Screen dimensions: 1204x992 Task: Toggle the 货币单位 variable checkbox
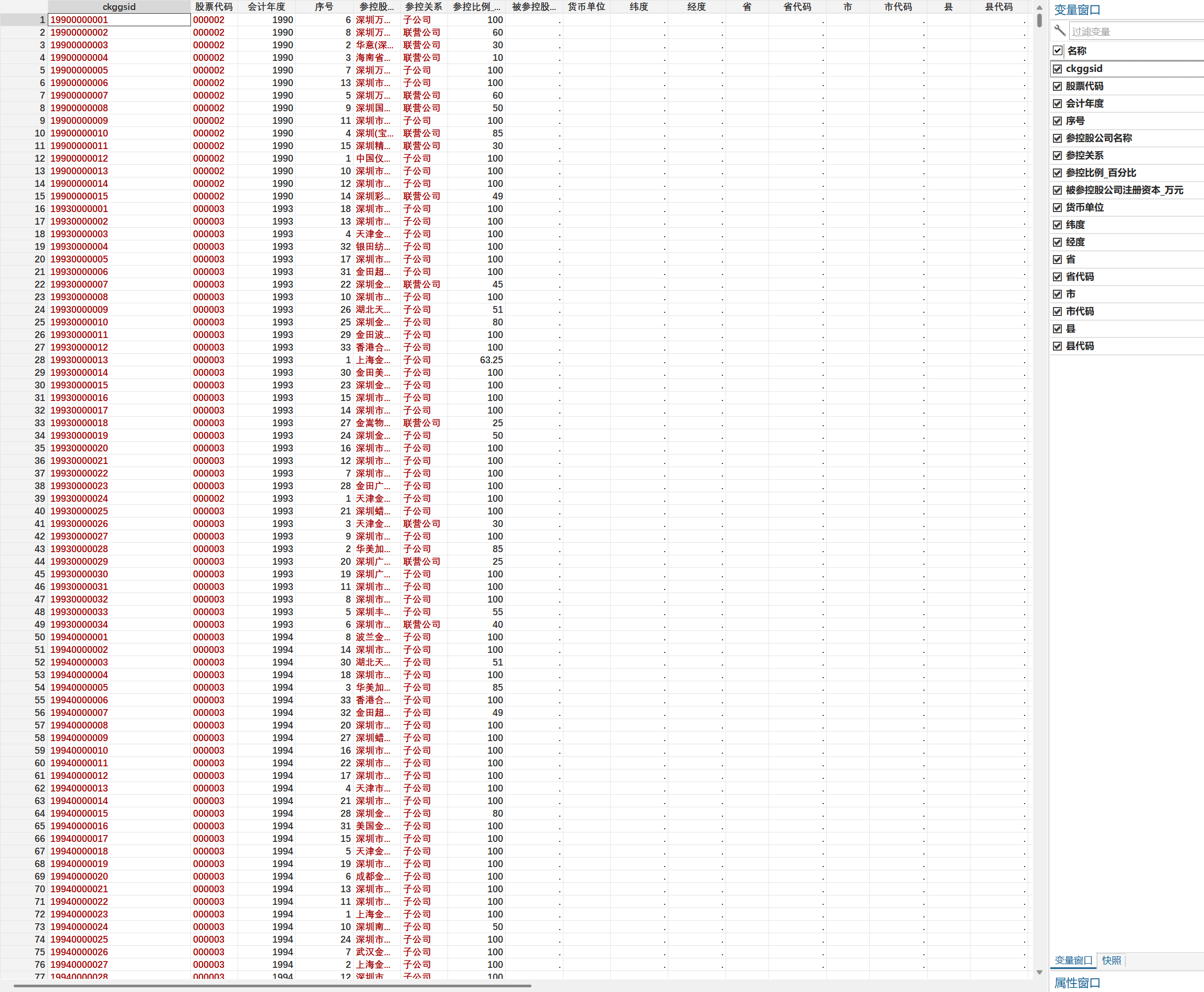tap(1057, 207)
